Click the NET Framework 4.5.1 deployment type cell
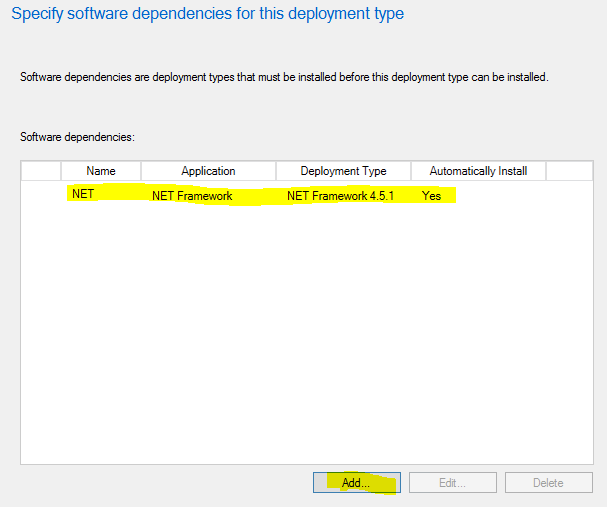Image resolution: width=607 pixels, height=507 pixels. [340, 196]
